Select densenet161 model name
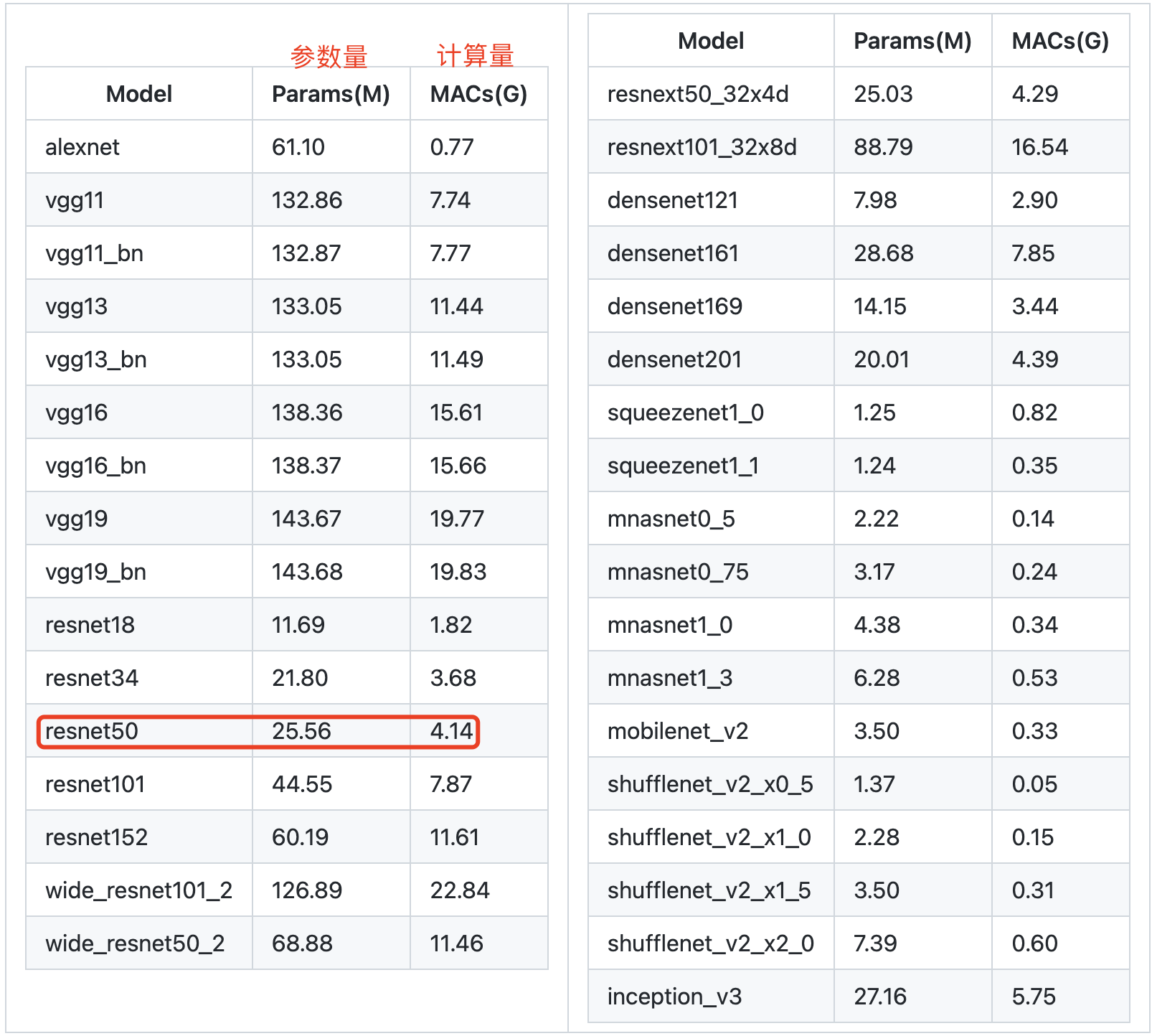Image resolution: width=1152 pixels, height=1036 pixels. point(673,253)
